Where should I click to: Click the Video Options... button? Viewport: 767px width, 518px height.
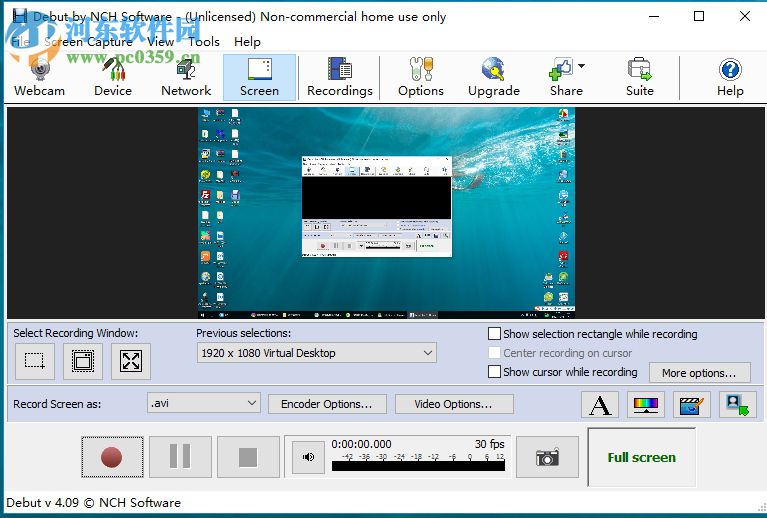click(x=454, y=404)
